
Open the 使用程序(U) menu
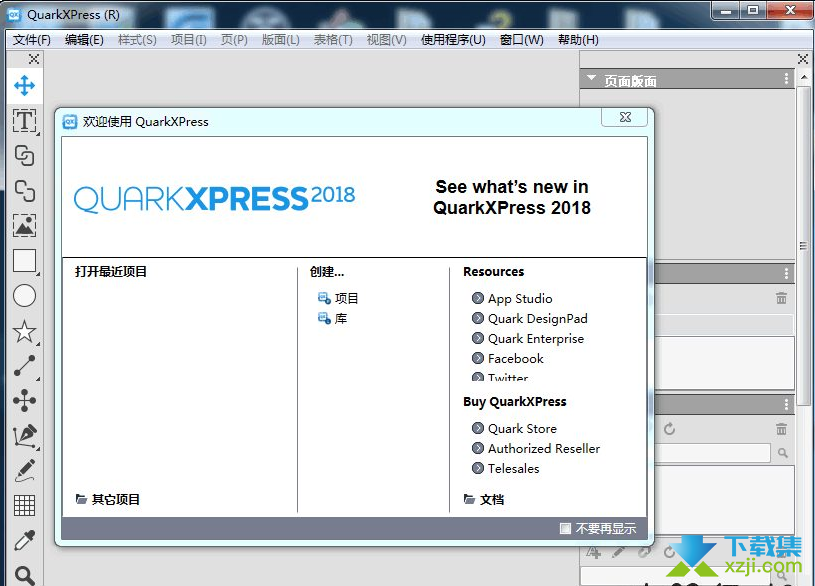coord(453,40)
